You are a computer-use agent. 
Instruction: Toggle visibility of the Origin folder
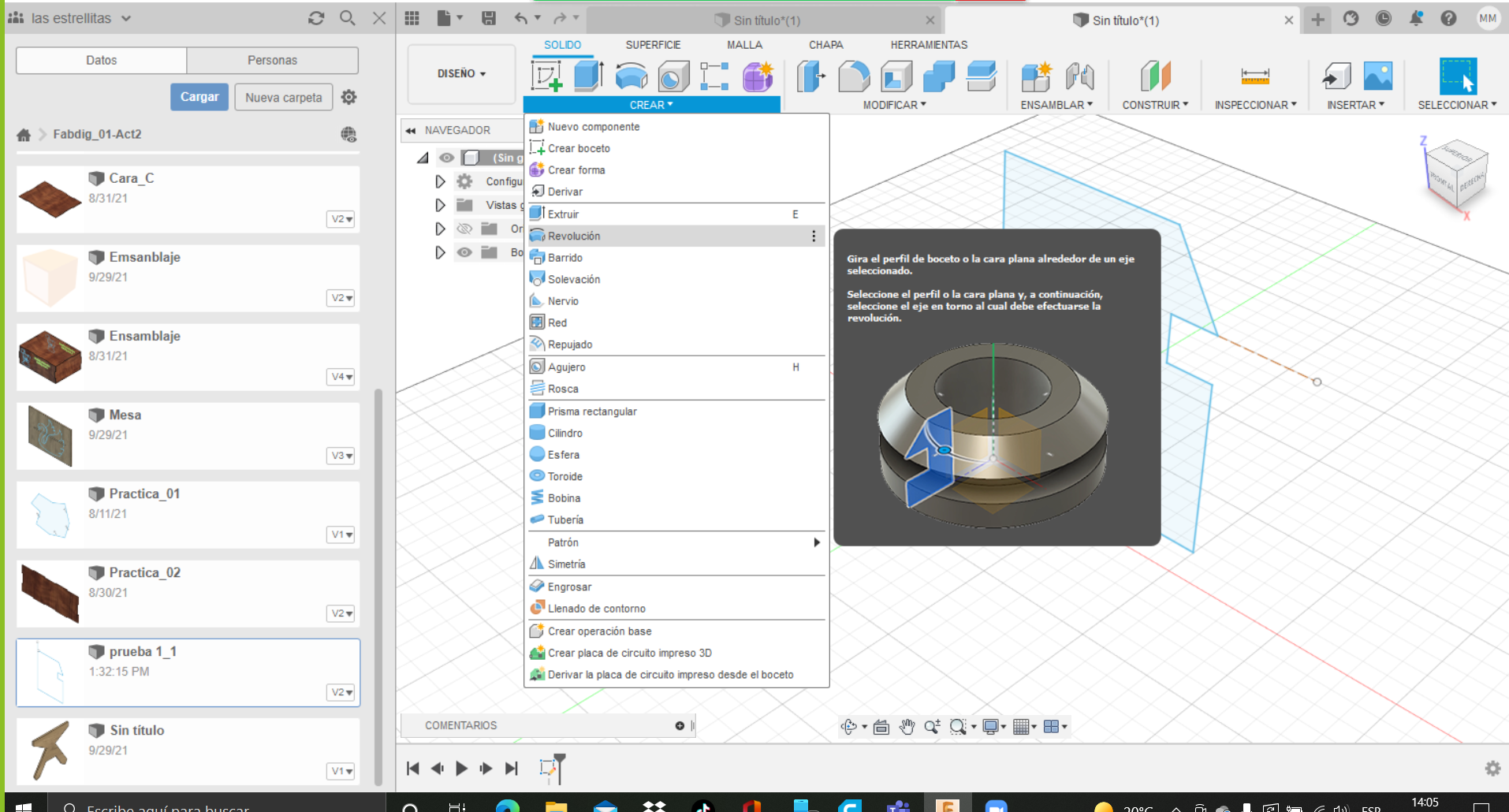pyautogui.click(x=465, y=229)
